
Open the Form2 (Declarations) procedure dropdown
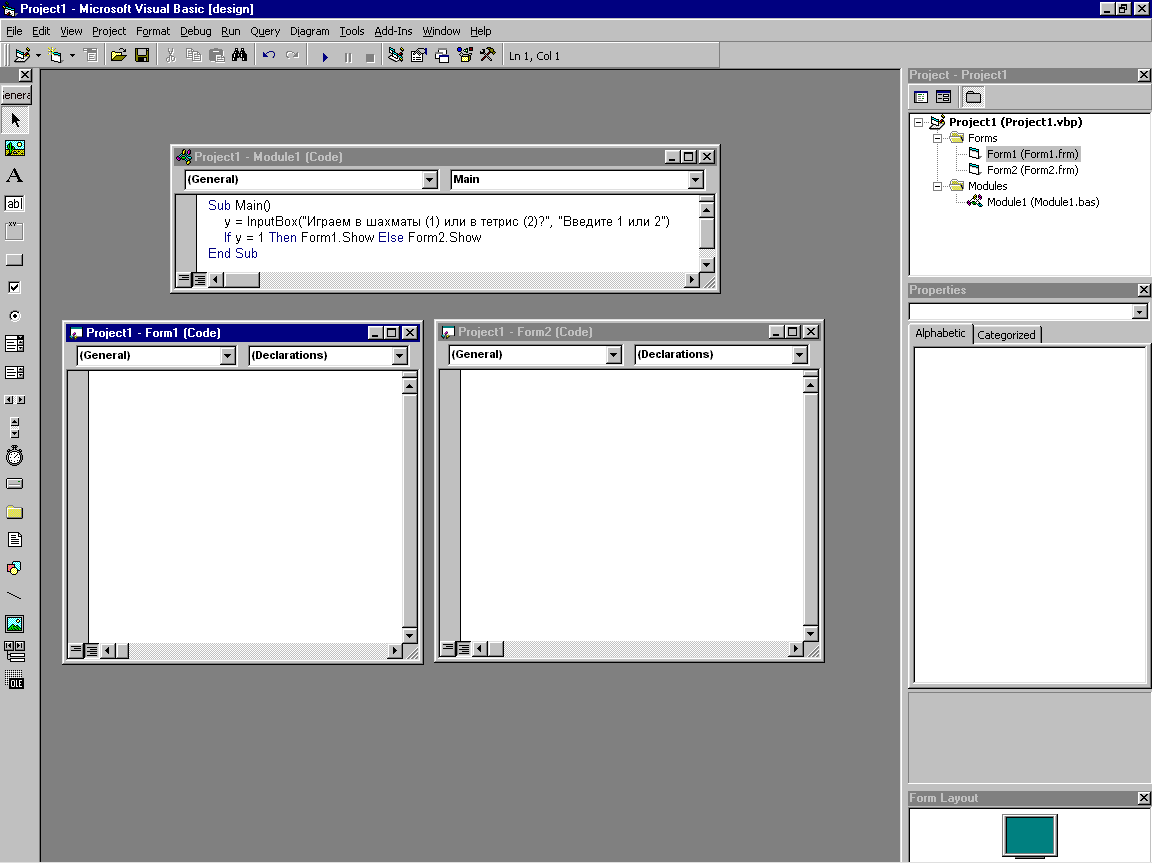pyautogui.click(x=799, y=355)
